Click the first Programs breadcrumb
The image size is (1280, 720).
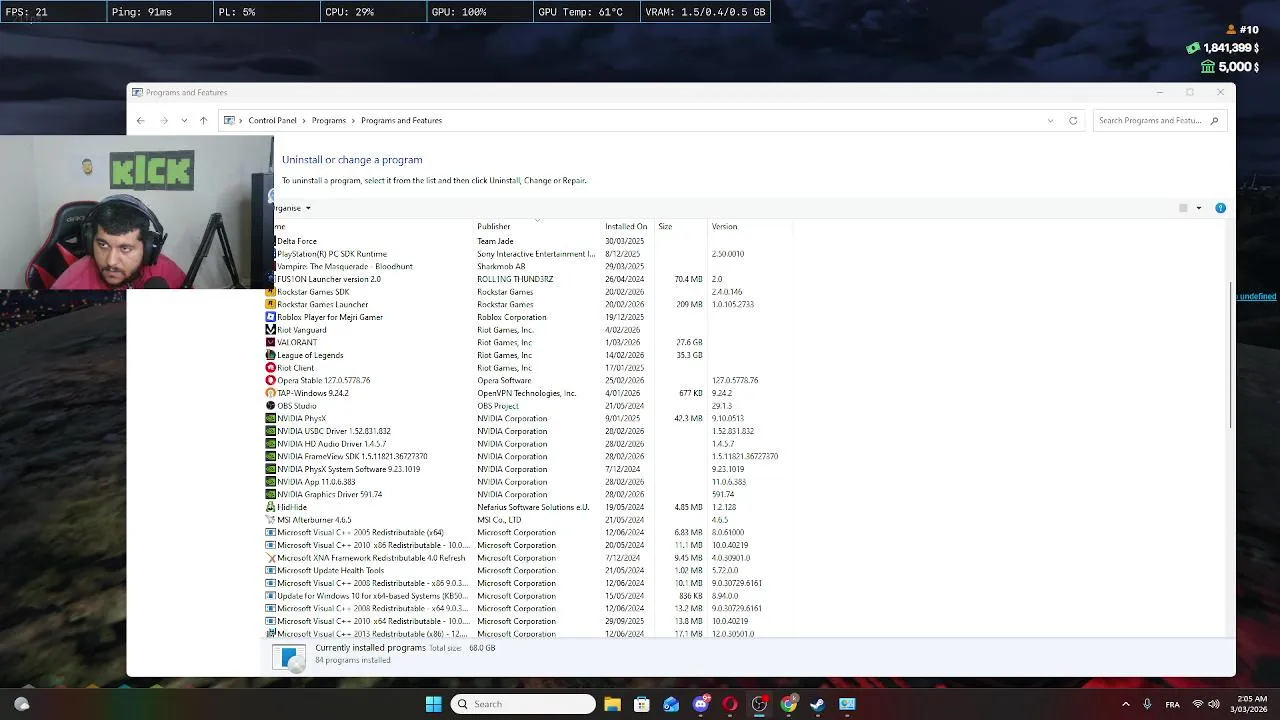pos(328,121)
